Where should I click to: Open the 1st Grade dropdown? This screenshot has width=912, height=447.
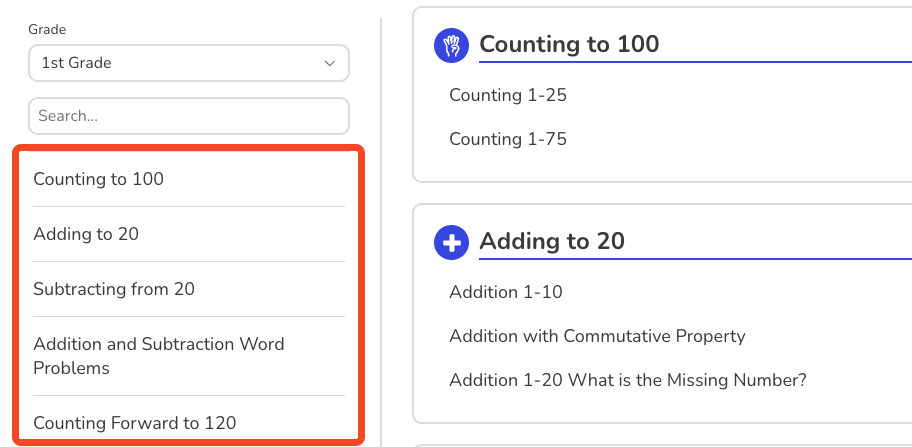pyautogui.click(x=189, y=63)
